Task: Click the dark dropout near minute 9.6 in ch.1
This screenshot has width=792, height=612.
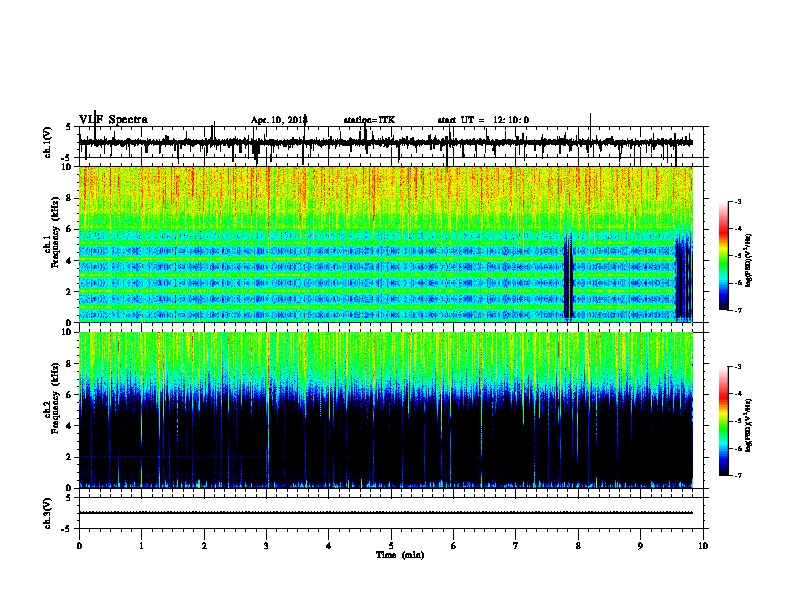Action: click(x=683, y=277)
